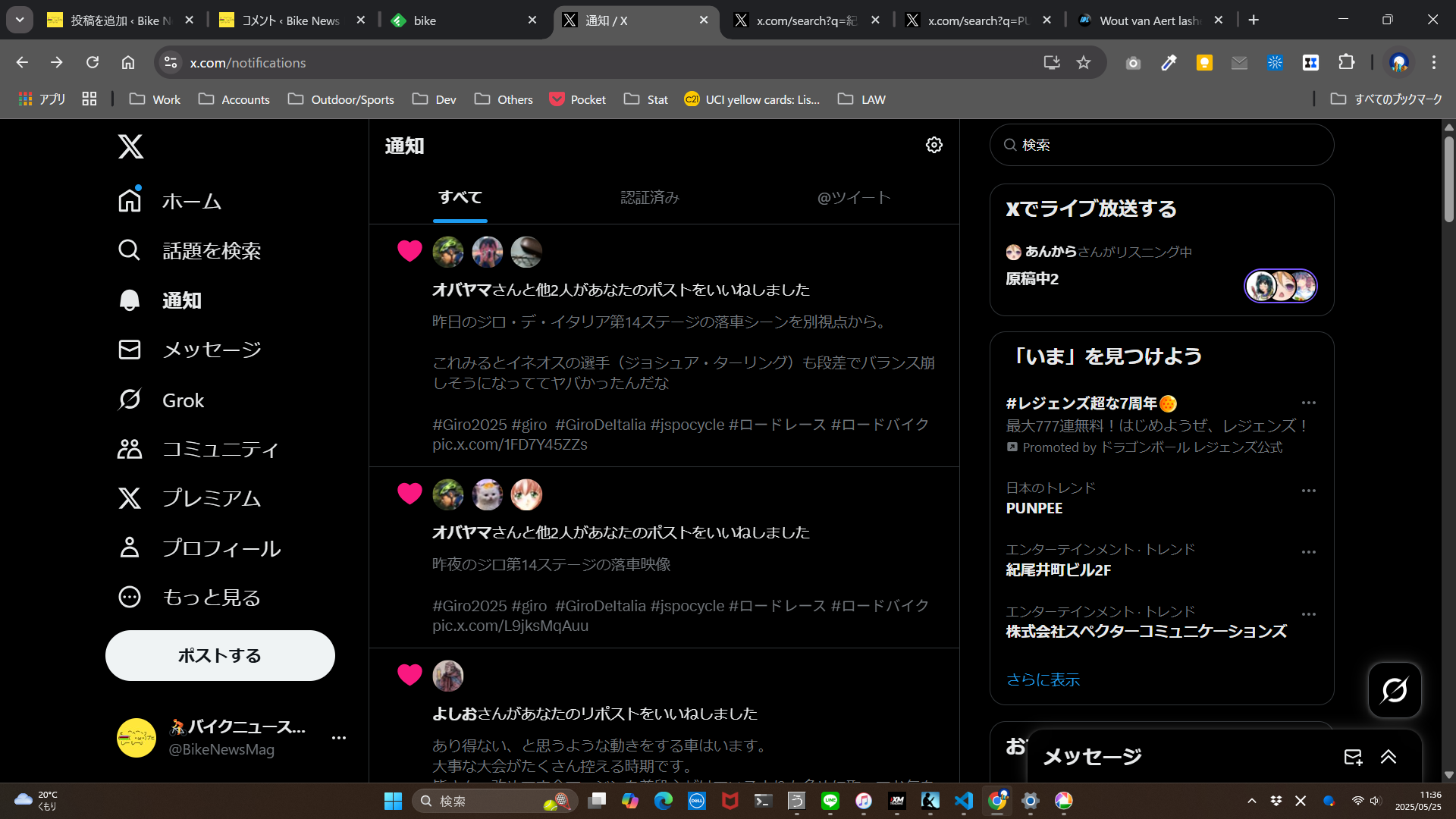Bookmark this page with star icon
The image size is (1456, 819).
[x=1083, y=63]
